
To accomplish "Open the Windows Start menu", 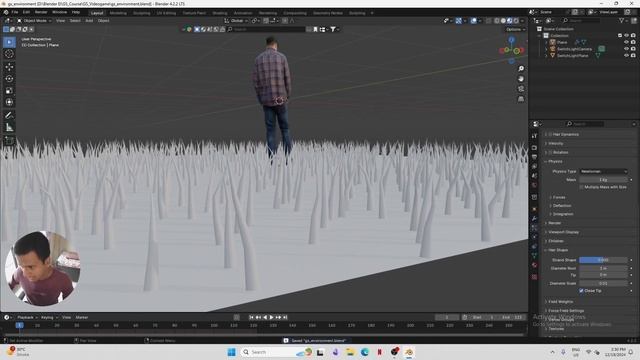I will coord(231,352).
